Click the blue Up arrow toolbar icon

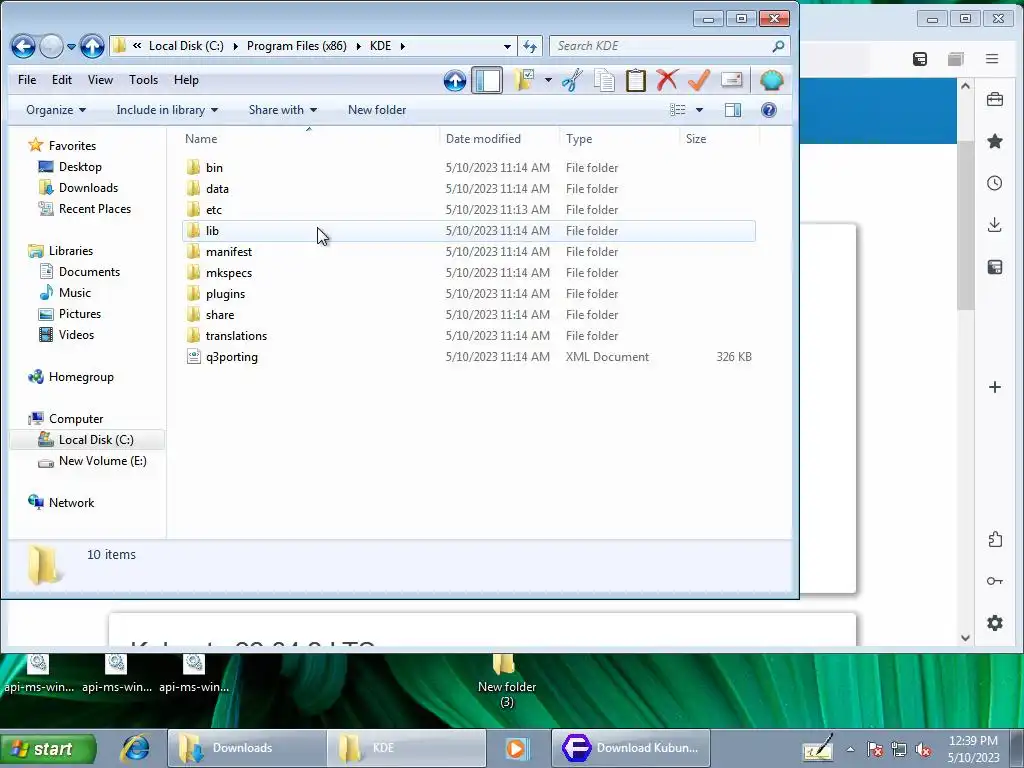pos(455,80)
